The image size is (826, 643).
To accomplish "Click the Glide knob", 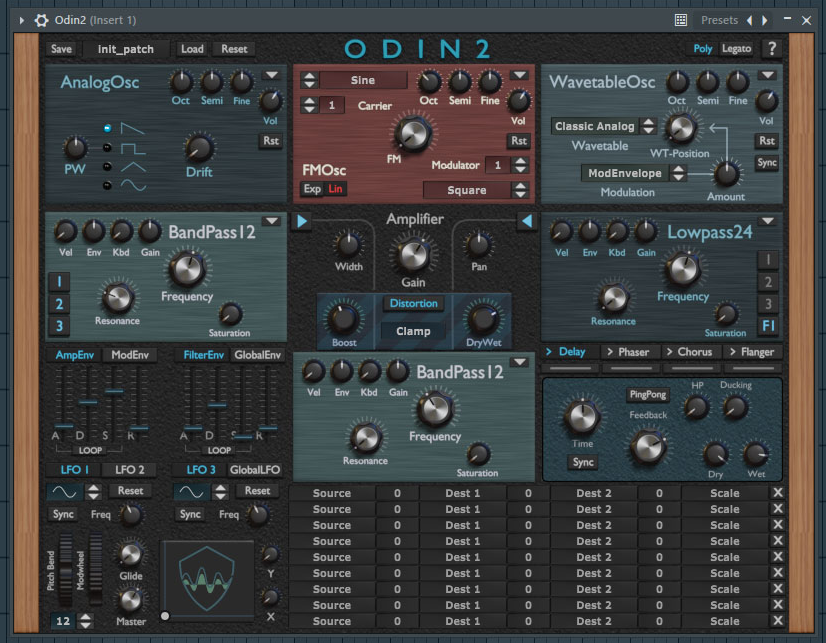I will click(x=130, y=554).
